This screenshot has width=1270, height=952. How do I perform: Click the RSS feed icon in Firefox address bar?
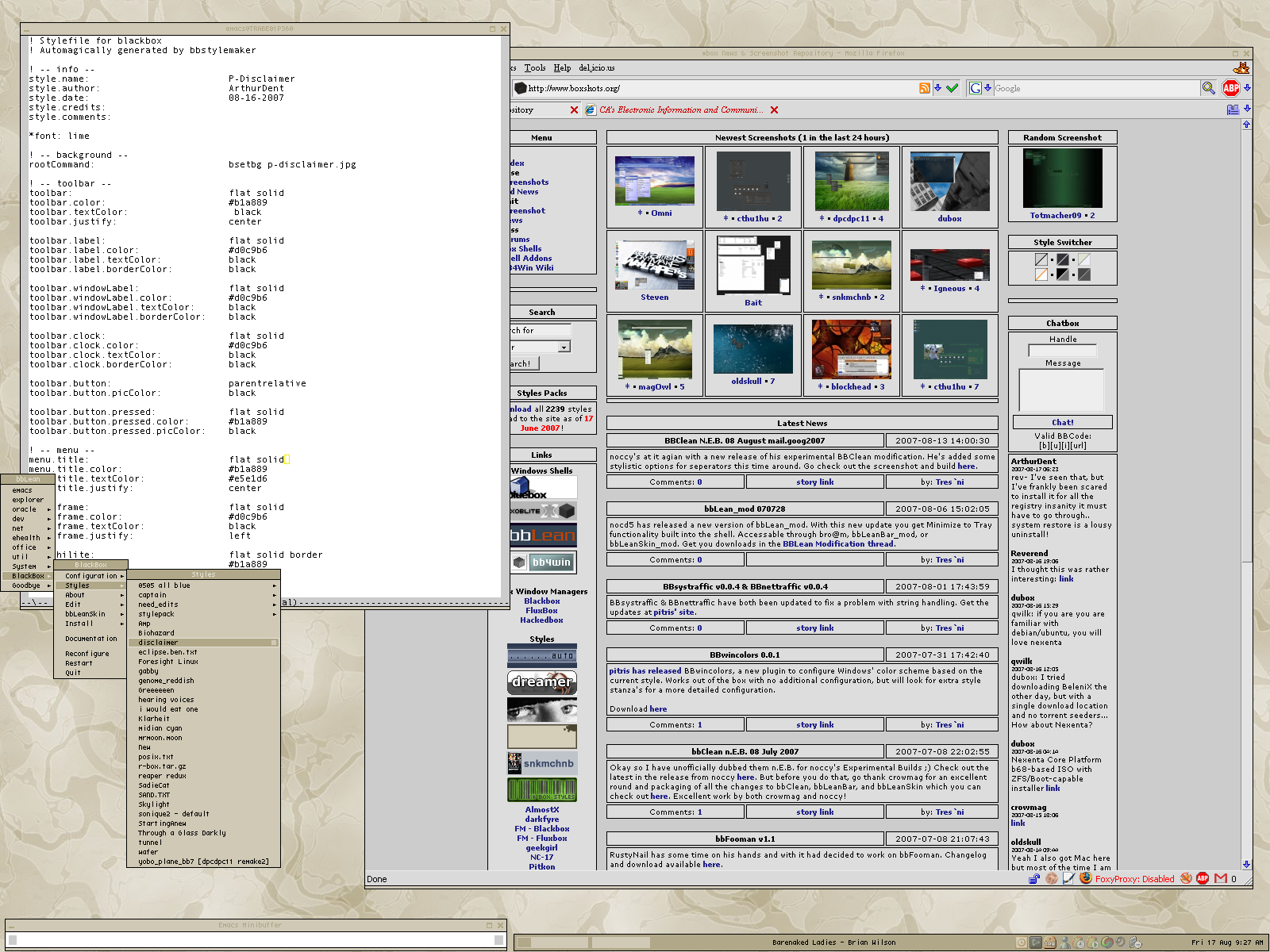[924, 88]
